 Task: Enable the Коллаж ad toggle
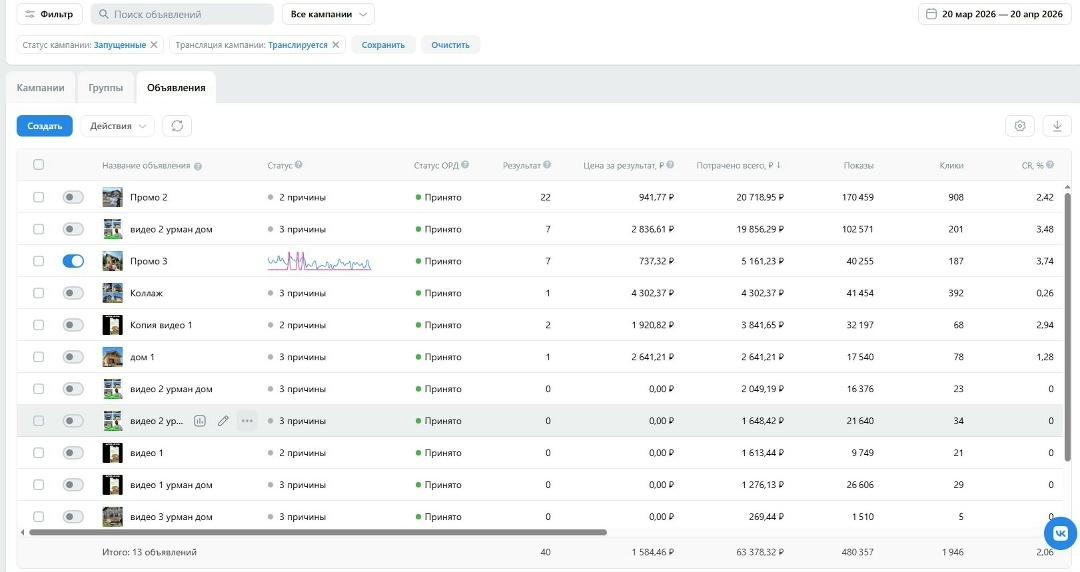coord(73,293)
